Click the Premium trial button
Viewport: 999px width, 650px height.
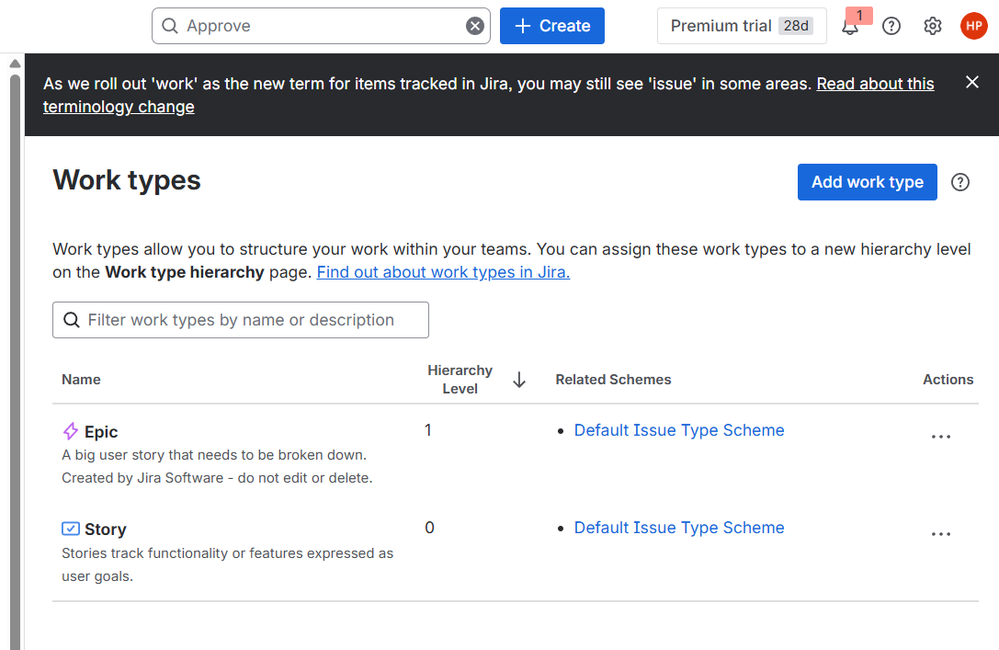[x=742, y=26]
